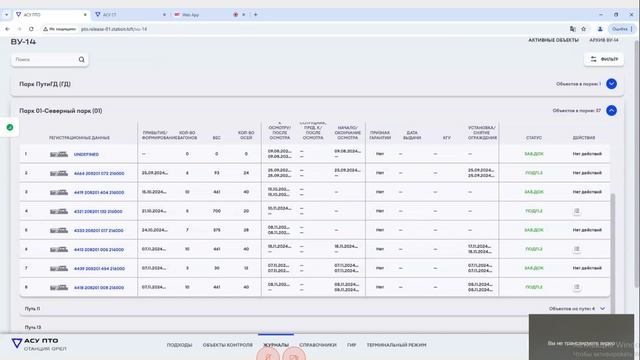Viewport: 640px width, 360px height.
Task: Click the Вес column header
Action: (217, 138)
